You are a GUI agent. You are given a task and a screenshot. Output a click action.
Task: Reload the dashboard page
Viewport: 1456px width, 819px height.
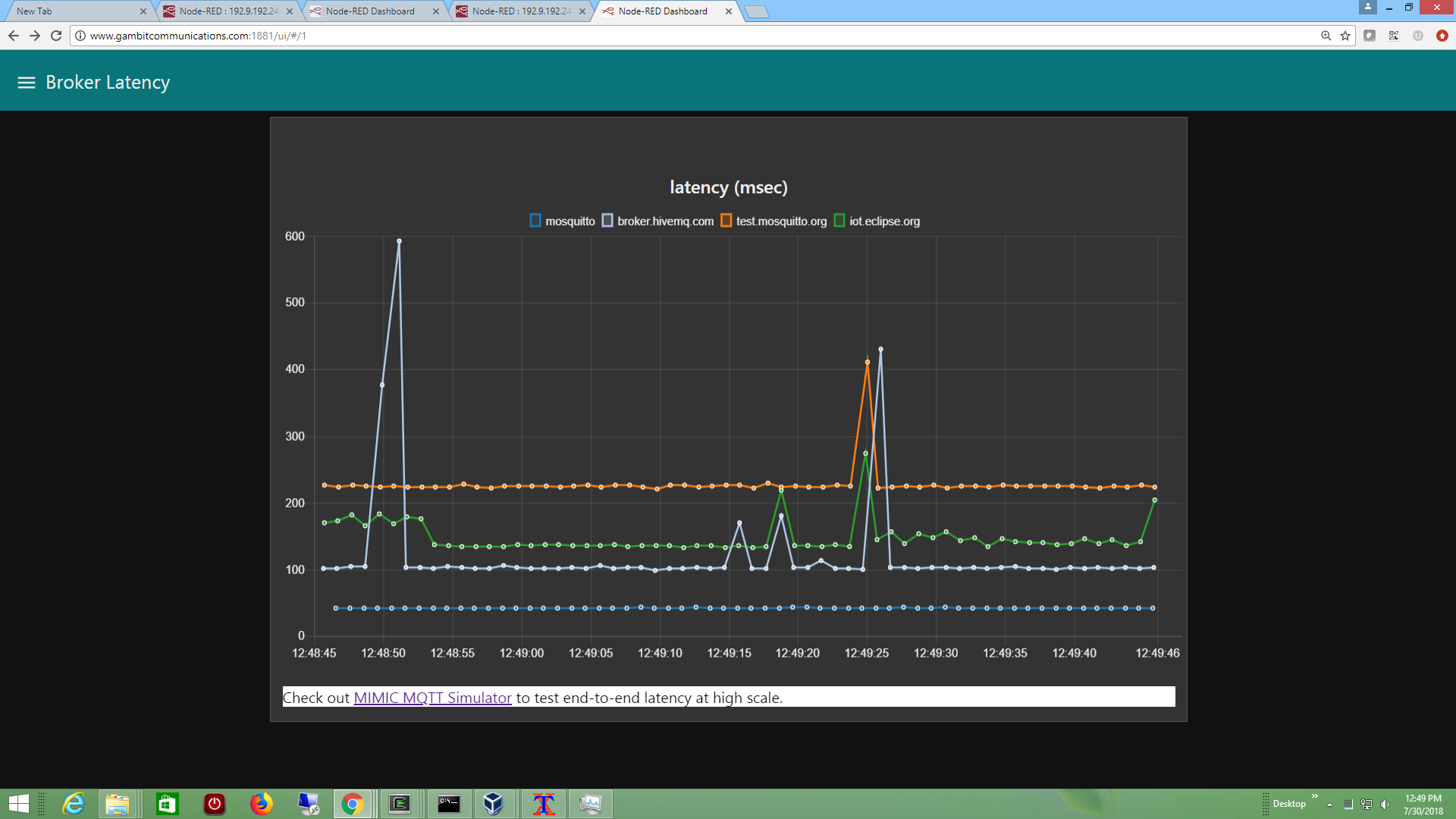pos(56,36)
